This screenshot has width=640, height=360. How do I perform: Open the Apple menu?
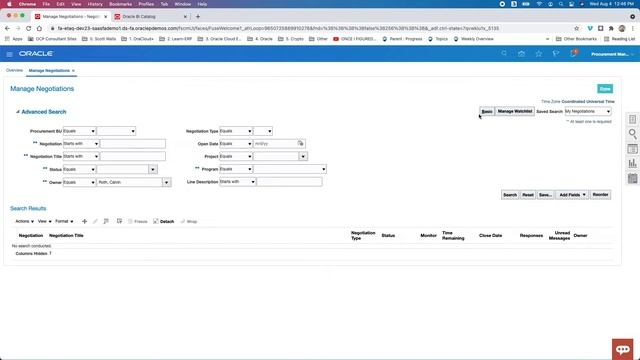point(9,4)
